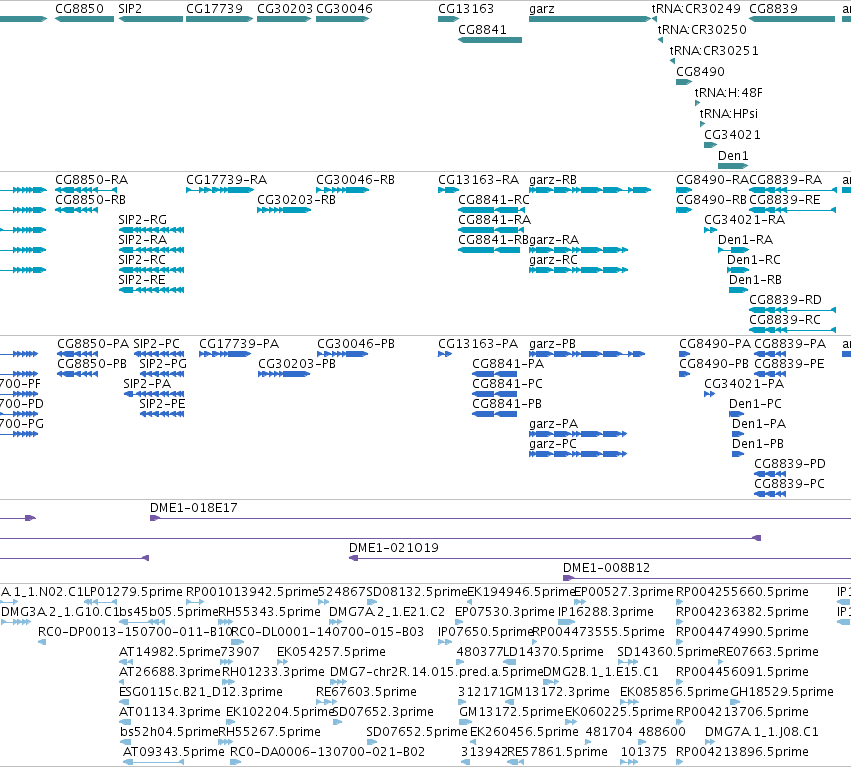
Task: Click the CG8490-PA protein label
Action: (715, 344)
